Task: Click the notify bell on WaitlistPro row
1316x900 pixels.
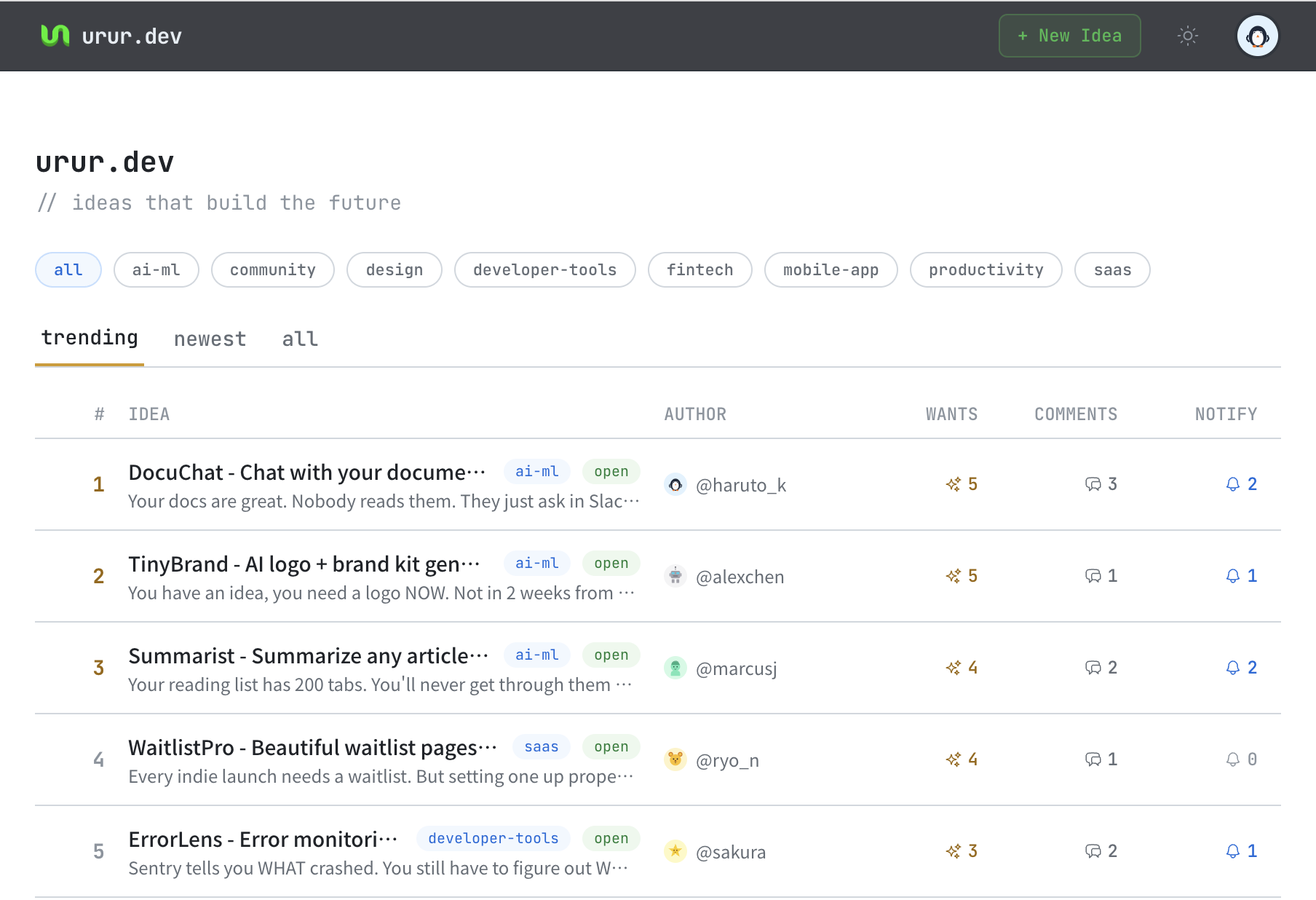Action: pos(1233,759)
